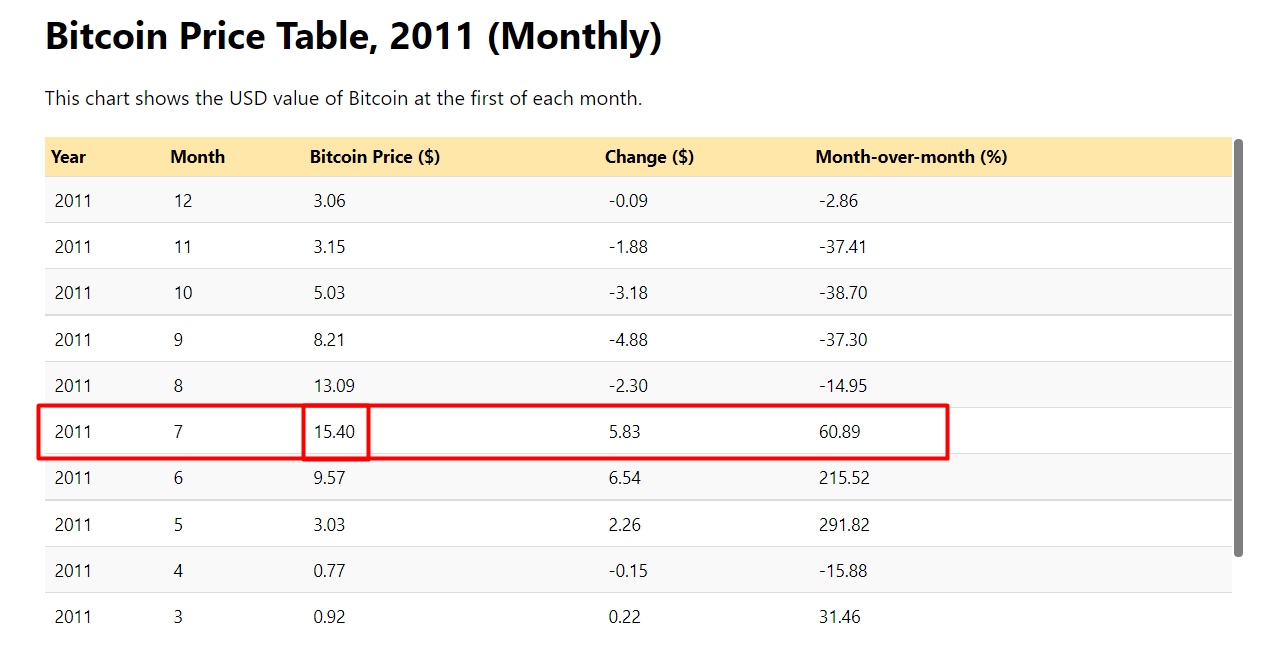Click change value 6.54

(624, 478)
